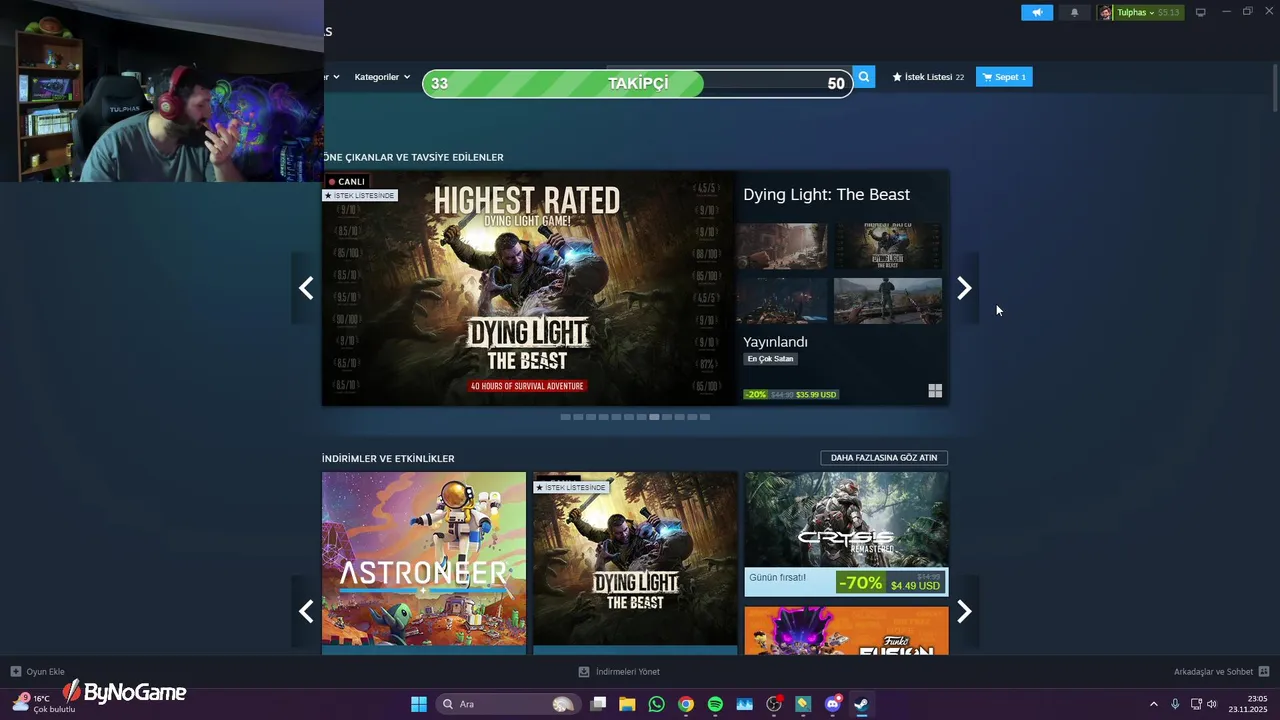Open the Steam announcements megaphone button
This screenshot has width=1280, height=720.
pyautogui.click(x=1037, y=12)
